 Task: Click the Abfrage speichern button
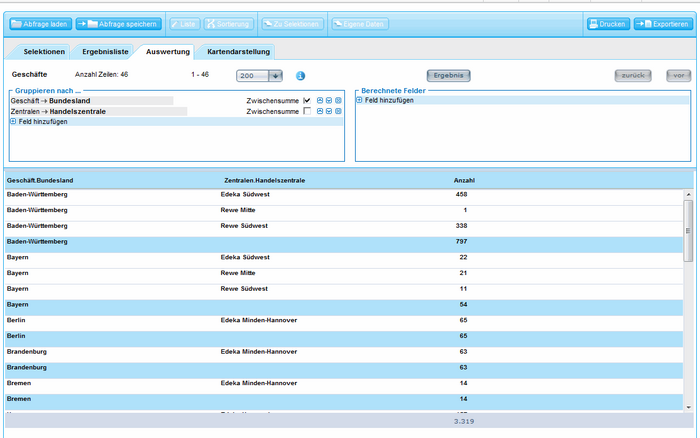pyautogui.click(x=117, y=23)
